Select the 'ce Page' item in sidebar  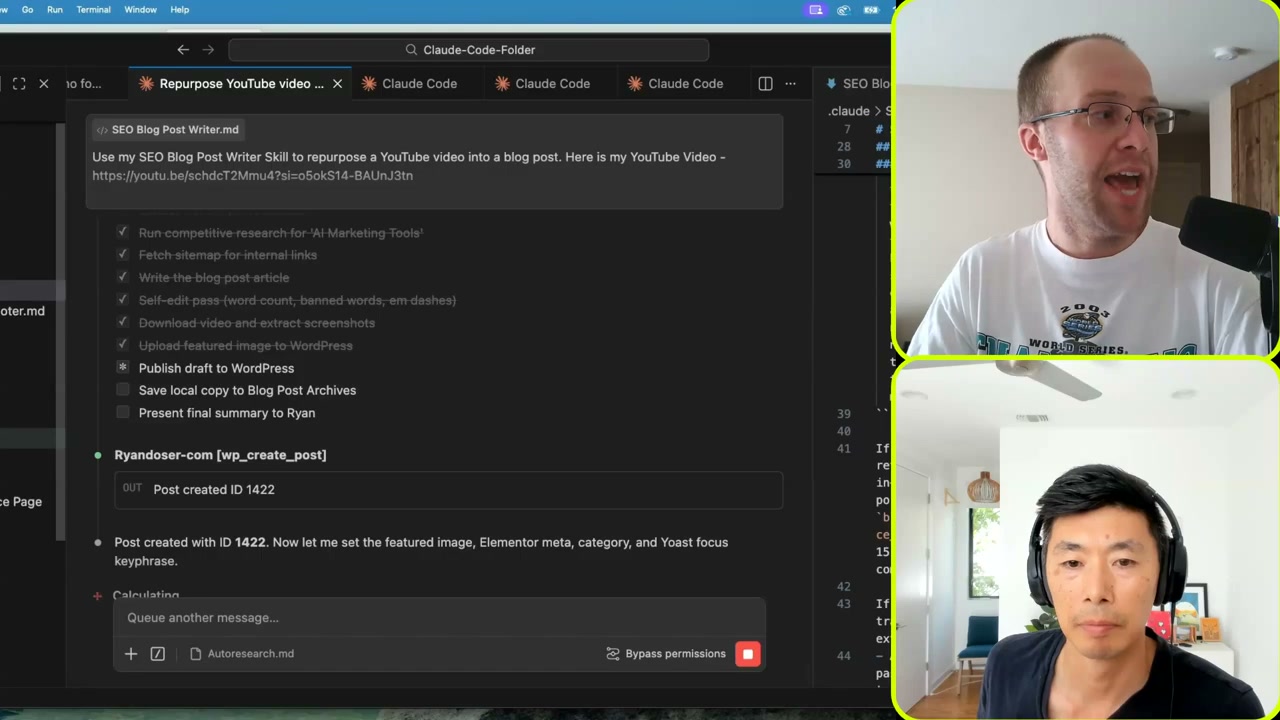coord(21,502)
